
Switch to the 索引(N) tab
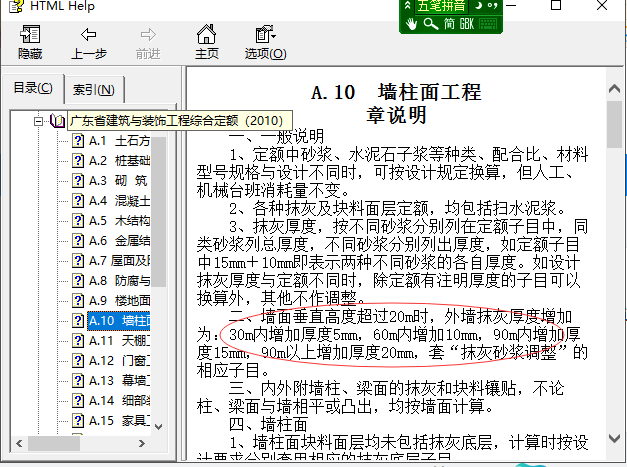(x=94, y=90)
